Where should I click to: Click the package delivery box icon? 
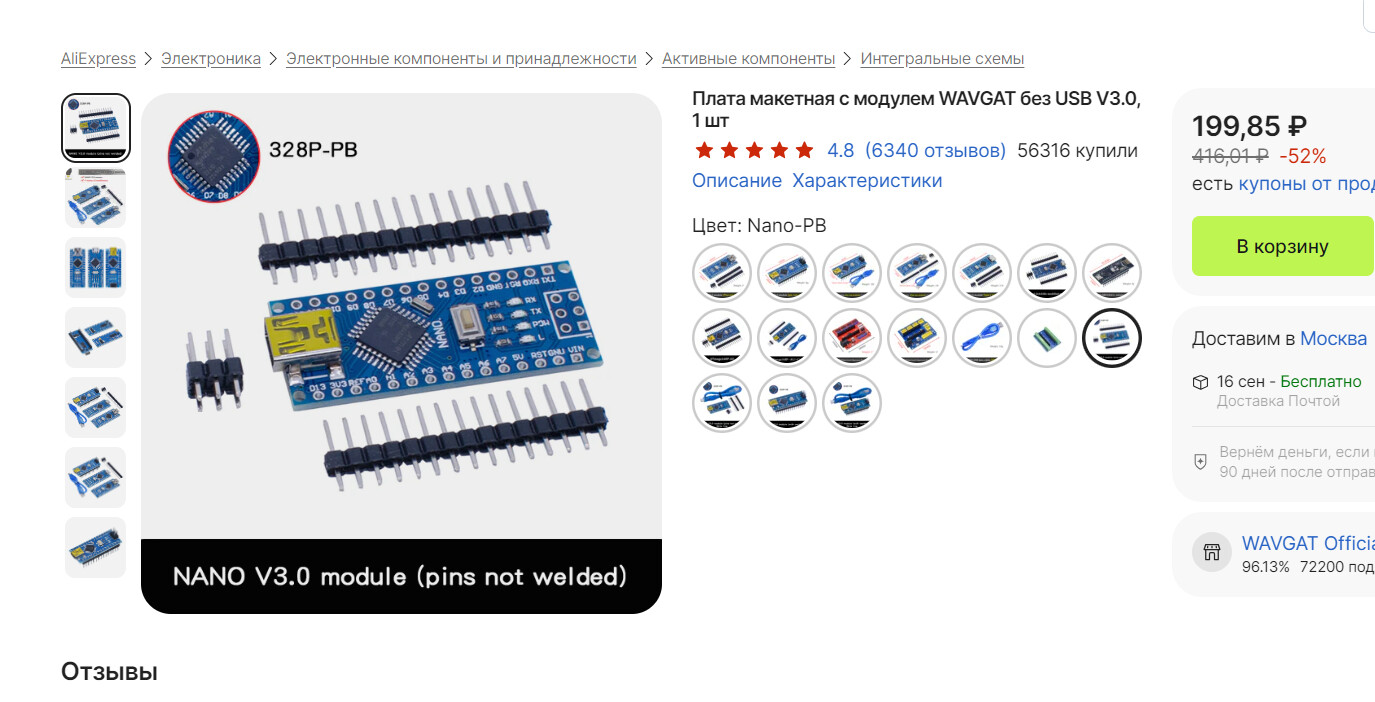(x=1201, y=382)
